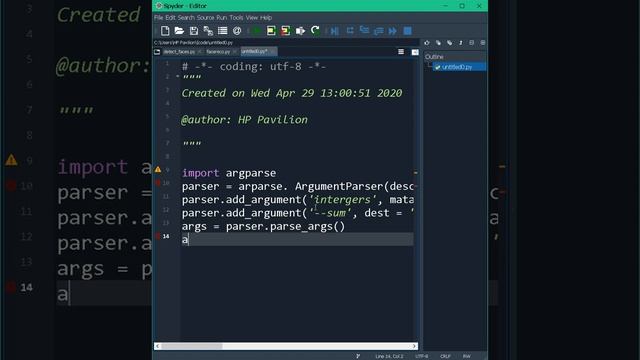Click the Stop debugging square icon
Viewport: 640px width, 360px height.
[407, 31]
